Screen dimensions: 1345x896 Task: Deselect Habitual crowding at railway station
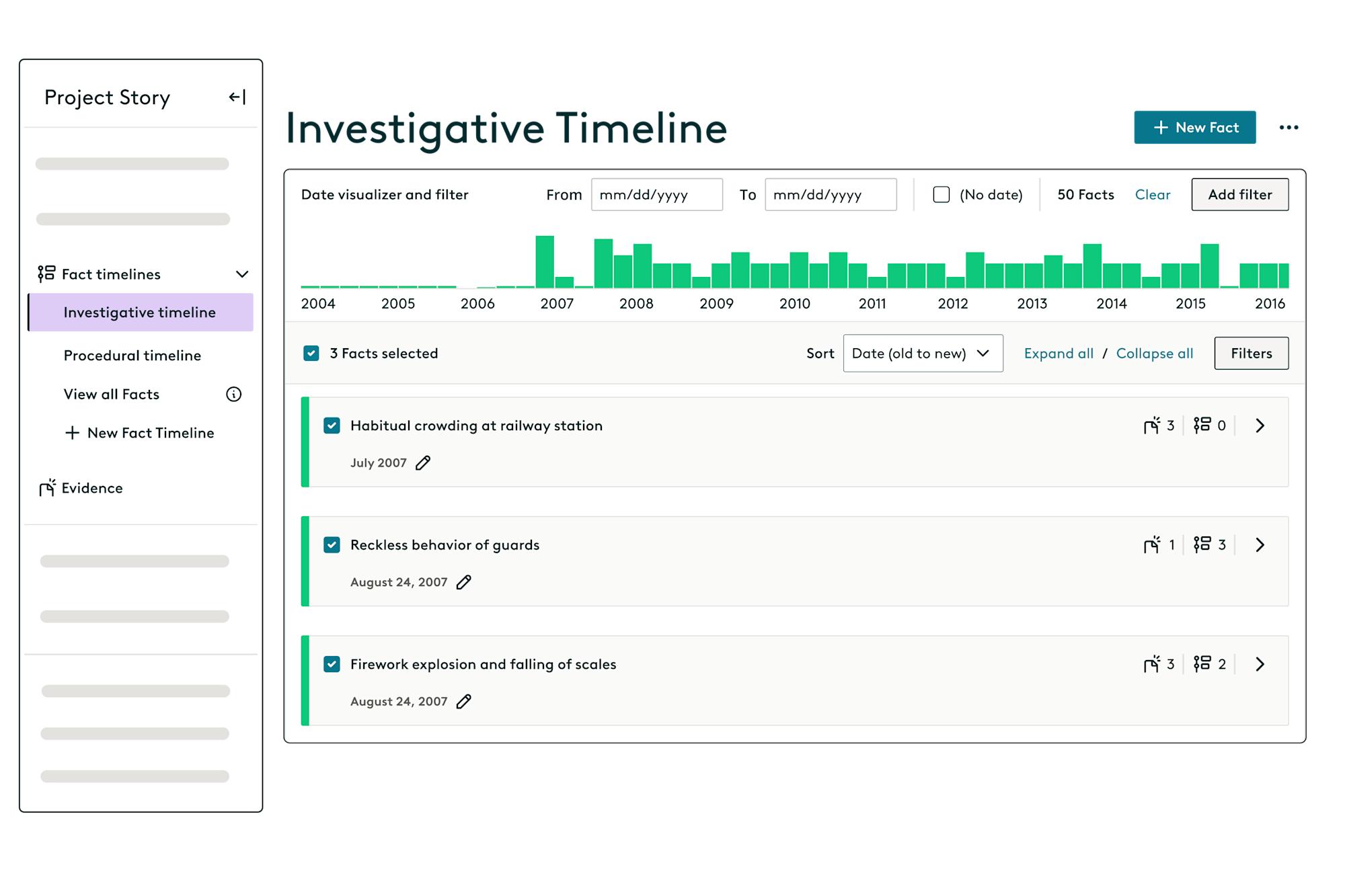(332, 425)
